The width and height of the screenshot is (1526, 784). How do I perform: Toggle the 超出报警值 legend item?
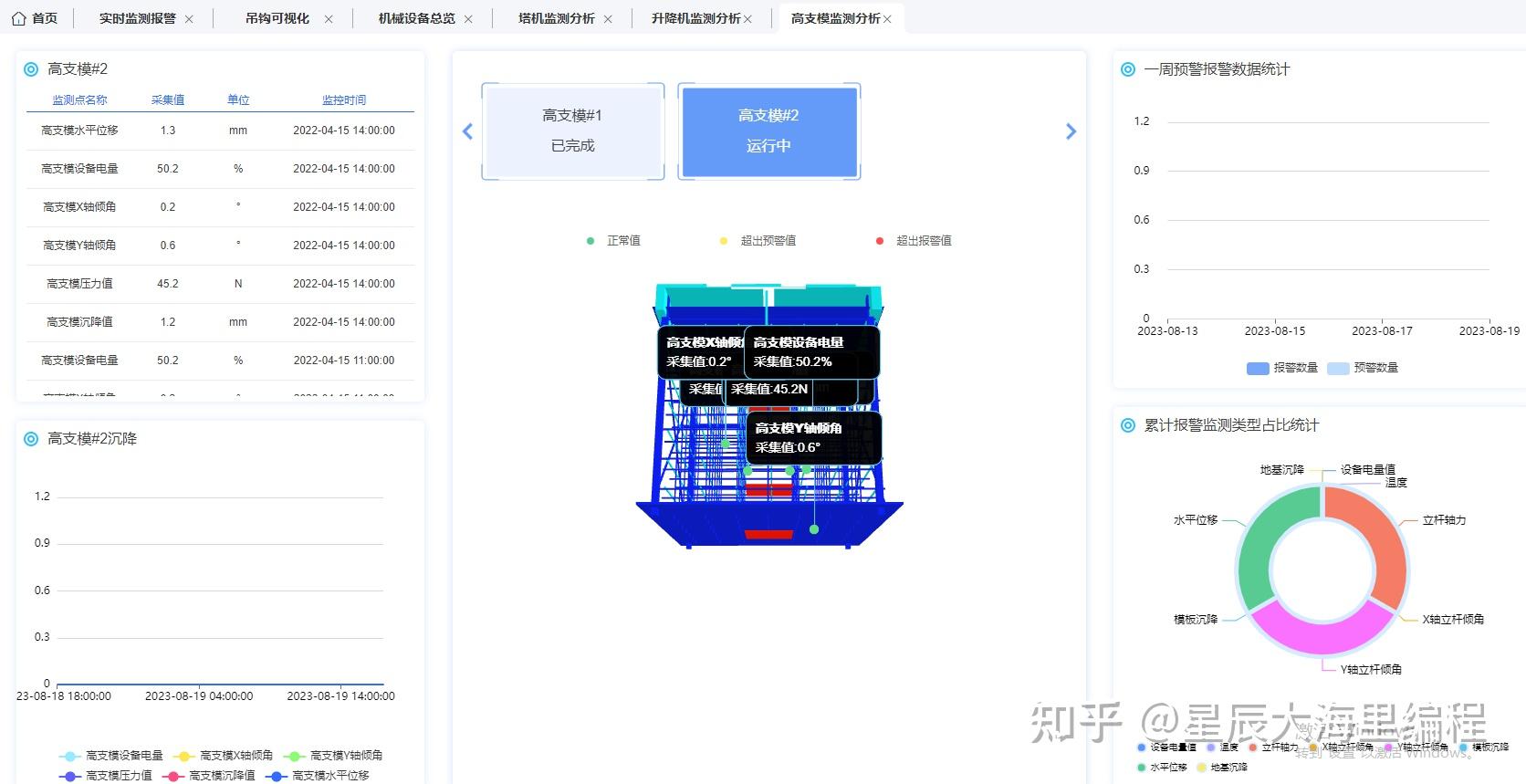[914, 241]
